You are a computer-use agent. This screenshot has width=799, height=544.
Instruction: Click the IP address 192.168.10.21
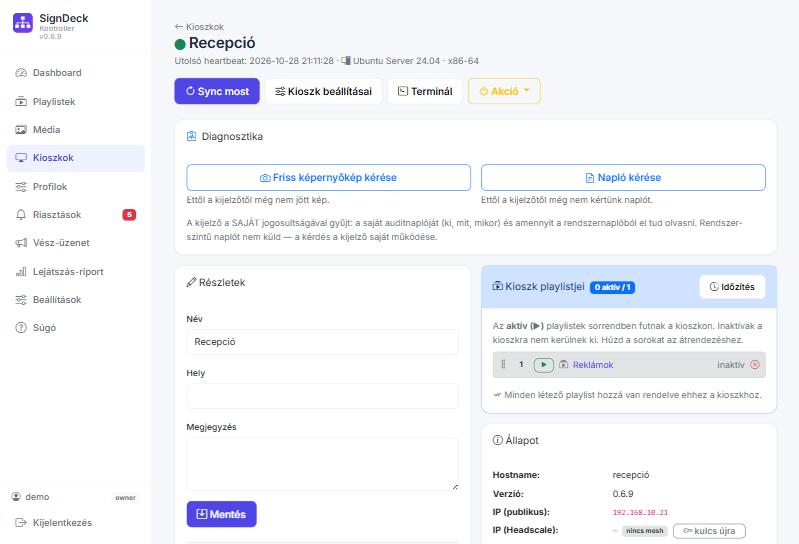pyautogui.click(x=640, y=512)
